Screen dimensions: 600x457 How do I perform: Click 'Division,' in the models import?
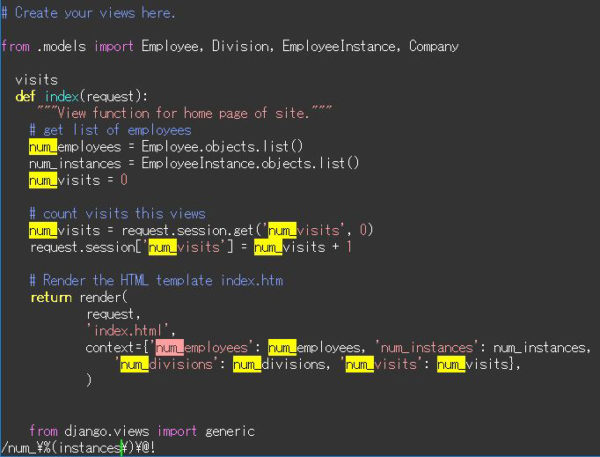[x=243, y=46]
